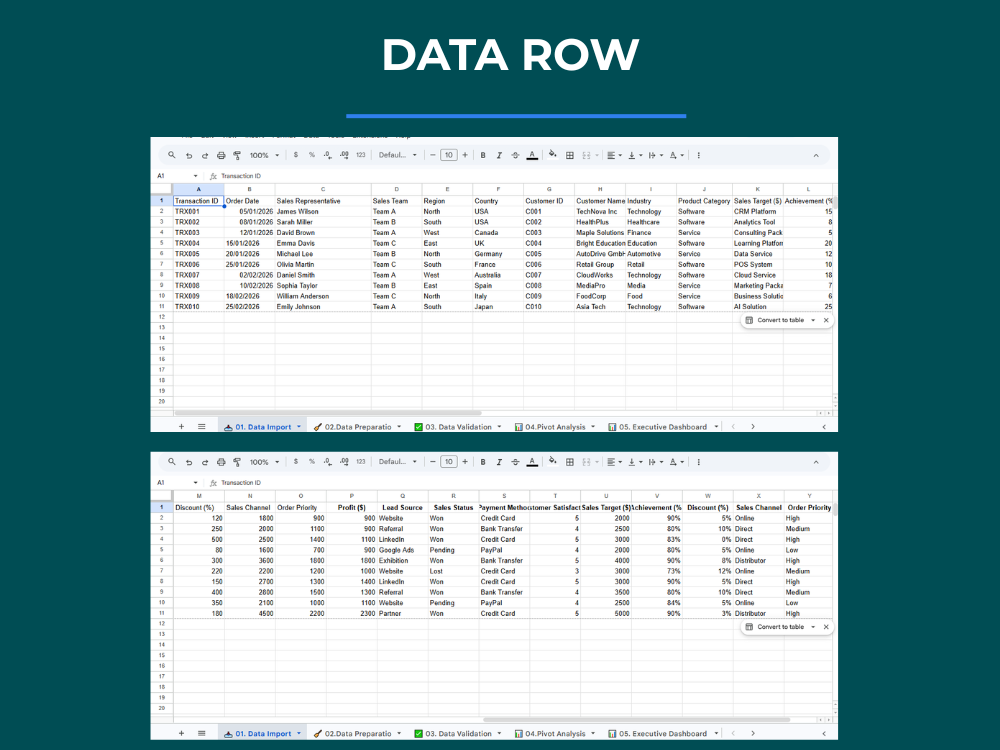This screenshot has width=1000, height=750.
Task: Open horizontal align dropdown in the upper toolbar
Action: pos(615,155)
